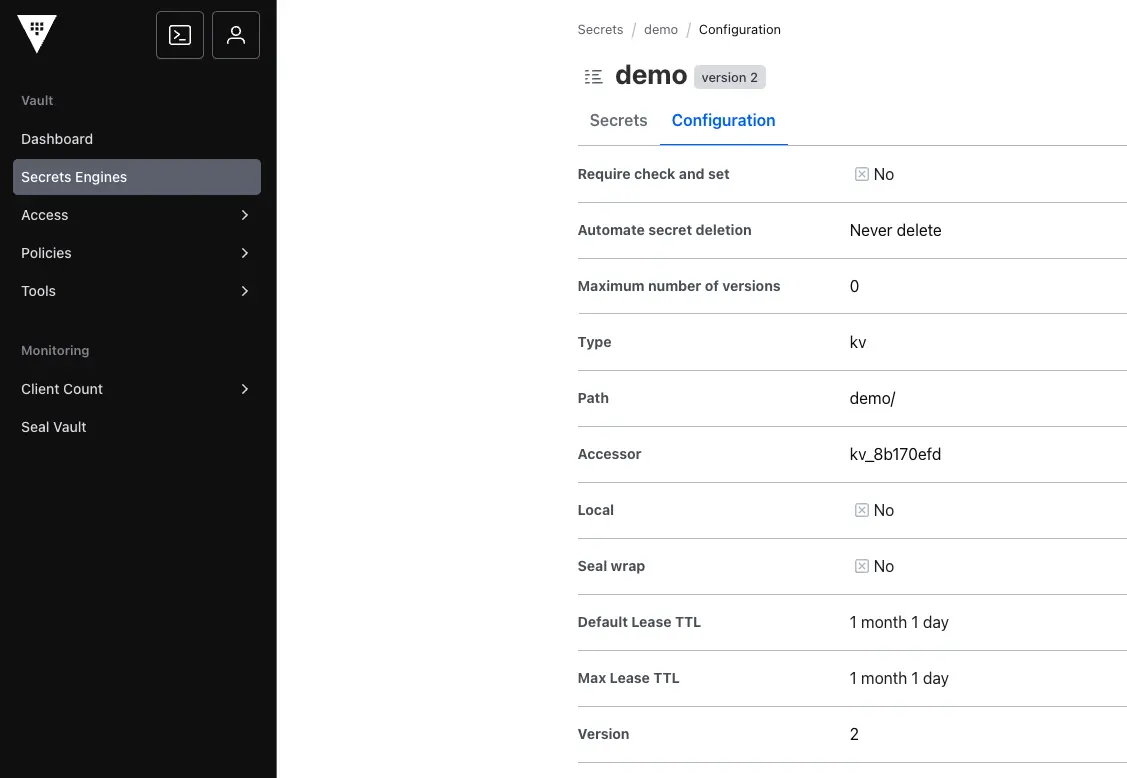Open the console terminal icon

[180, 35]
